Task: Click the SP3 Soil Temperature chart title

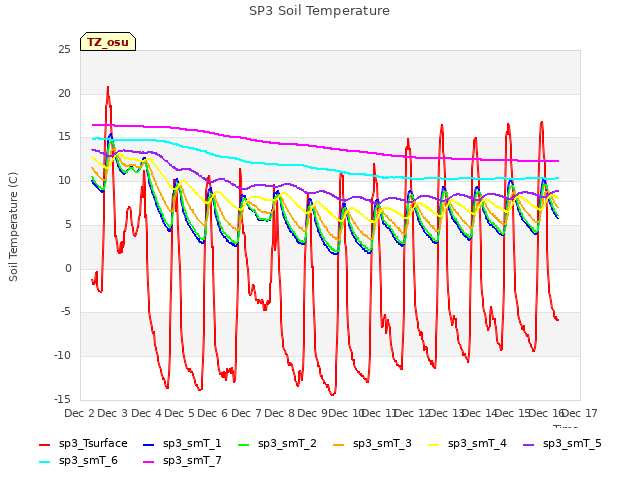Action: point(320,11)
